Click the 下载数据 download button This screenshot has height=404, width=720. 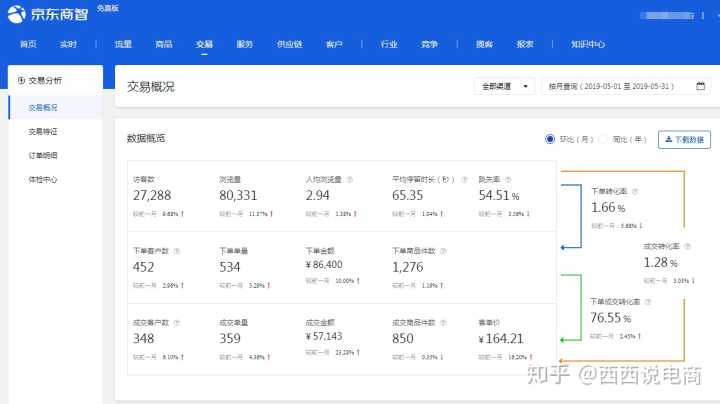pos(684,139)
